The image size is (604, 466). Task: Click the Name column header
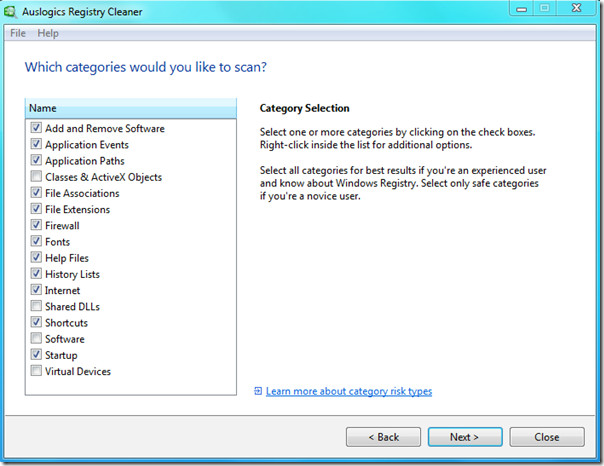pos(131,108)
